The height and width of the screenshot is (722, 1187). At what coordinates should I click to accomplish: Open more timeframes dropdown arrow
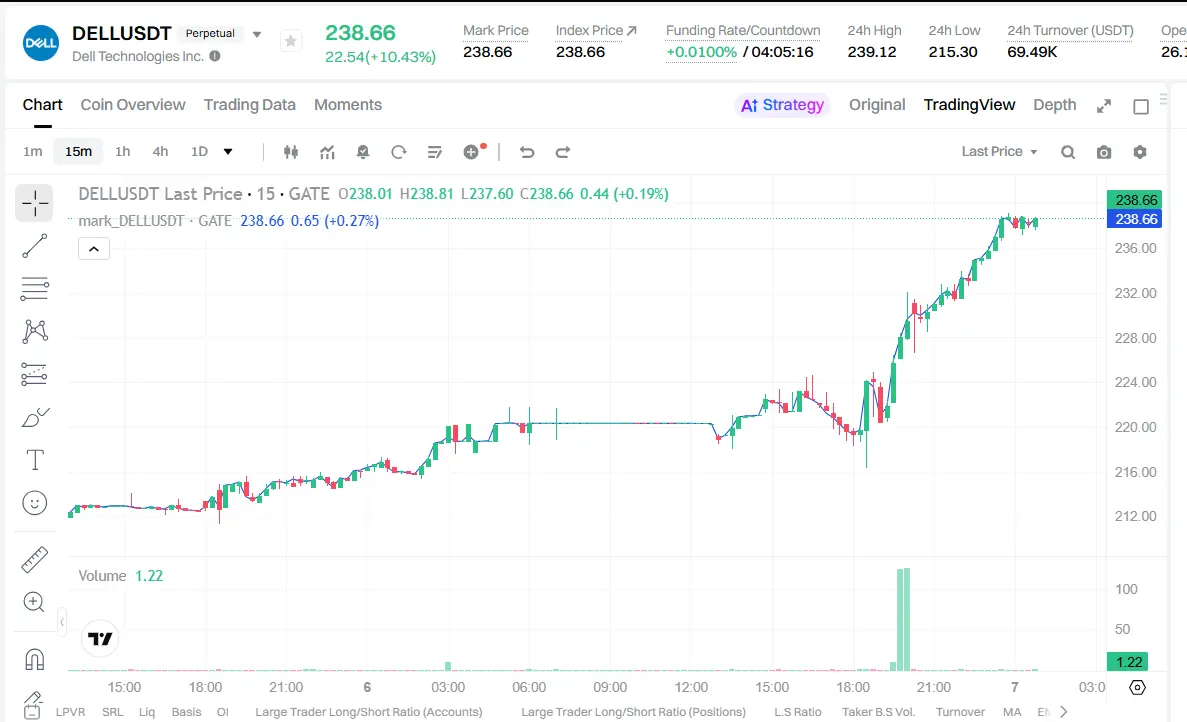228,151
